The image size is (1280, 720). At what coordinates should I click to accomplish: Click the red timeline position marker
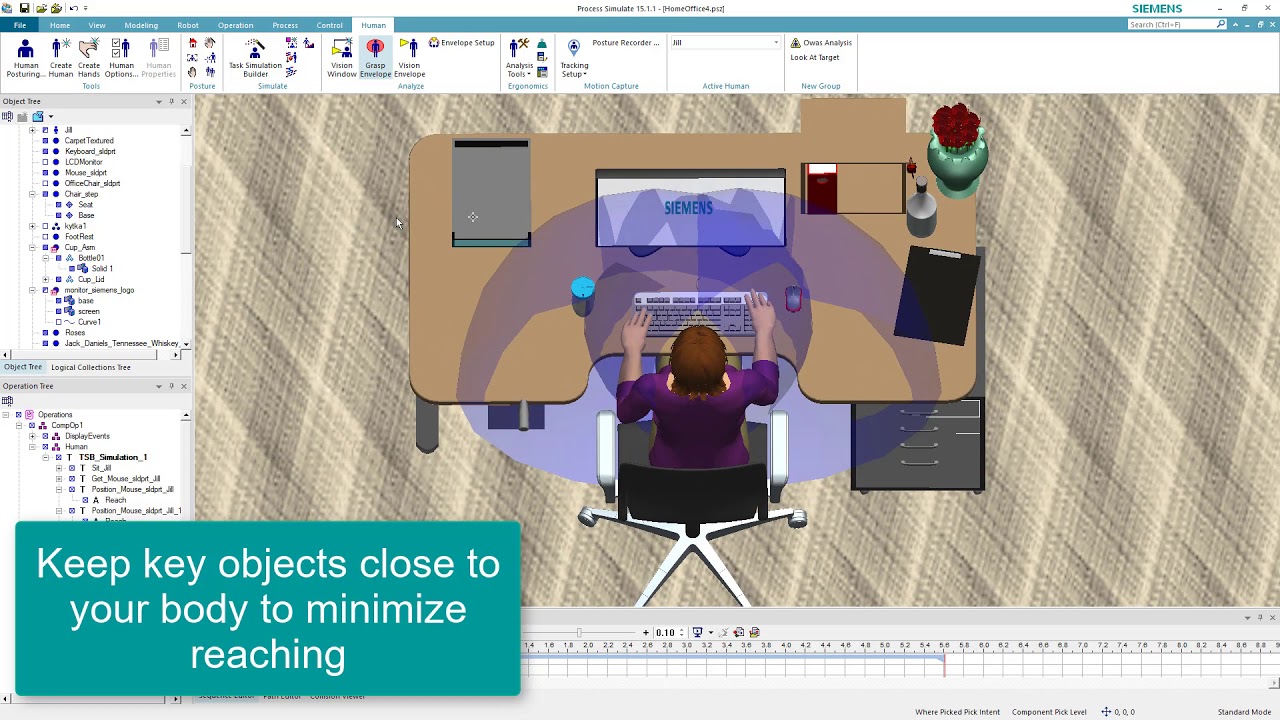[x=944, y=663]
